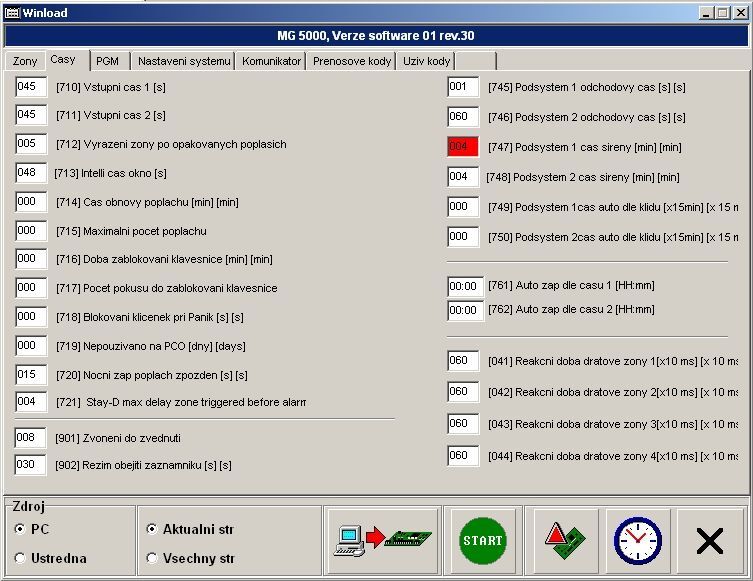Screen dimensions: 753x581
Task: Switch to the Uziv kody tab
Action: point(426,61)
